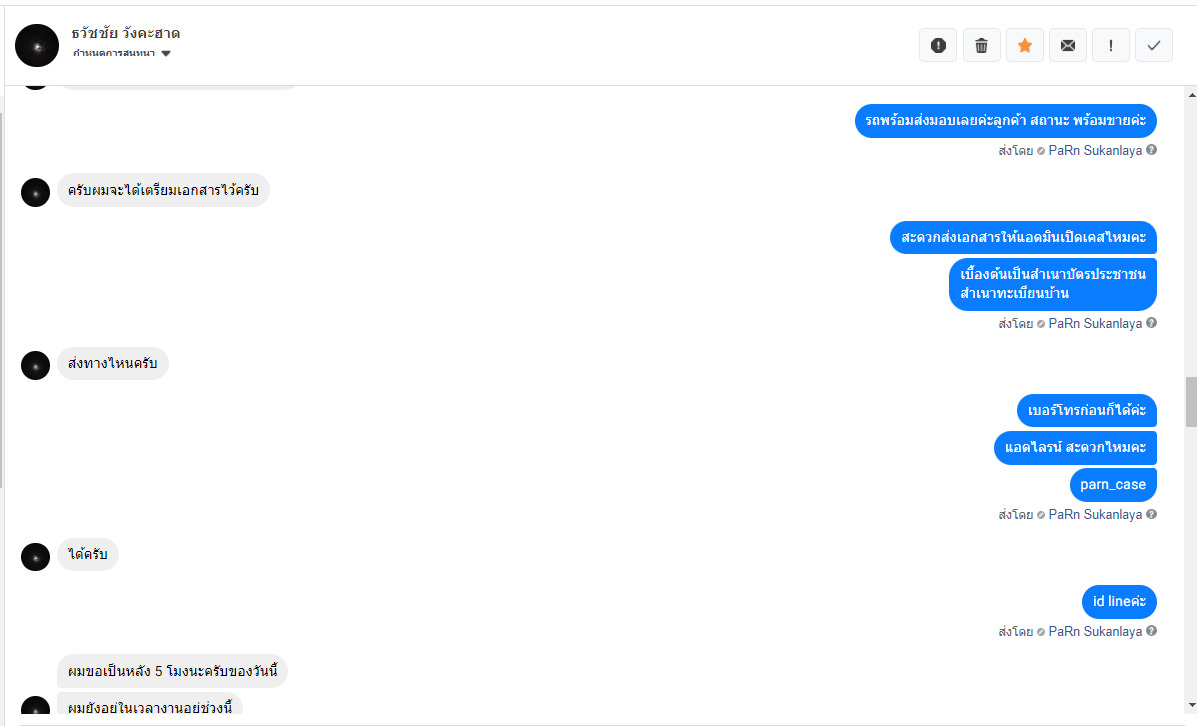Toggle the orange star on this conversation
1197x726 pixels.
click(x=1025, y=45)
